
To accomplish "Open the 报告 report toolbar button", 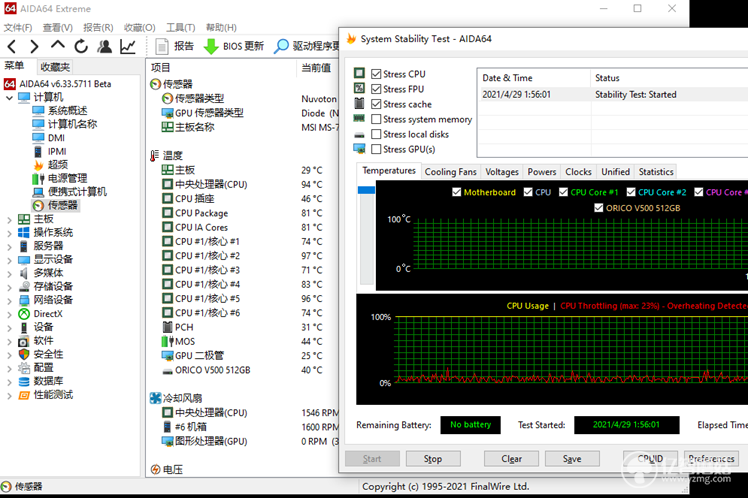I will click(x=175, y=46).
